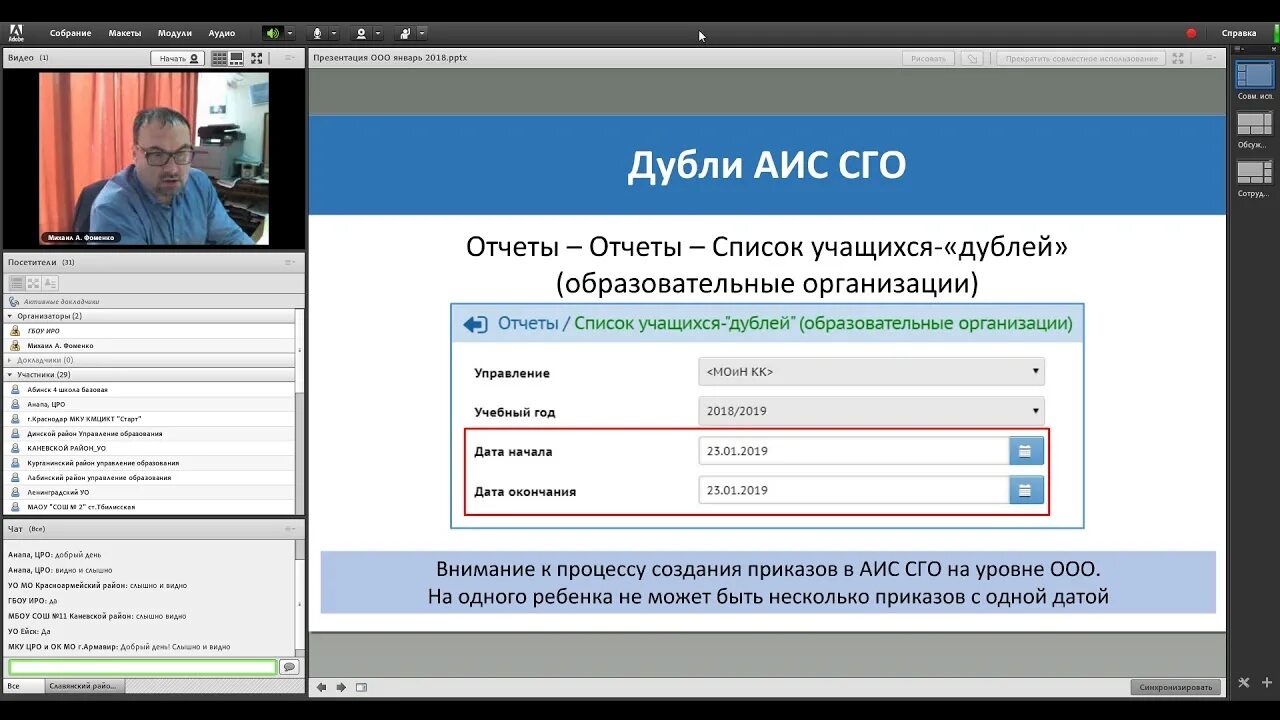Click the raise hand status icon
Image resolution: width=1280 pixels, height=720 pixels.
pos(405,33)
